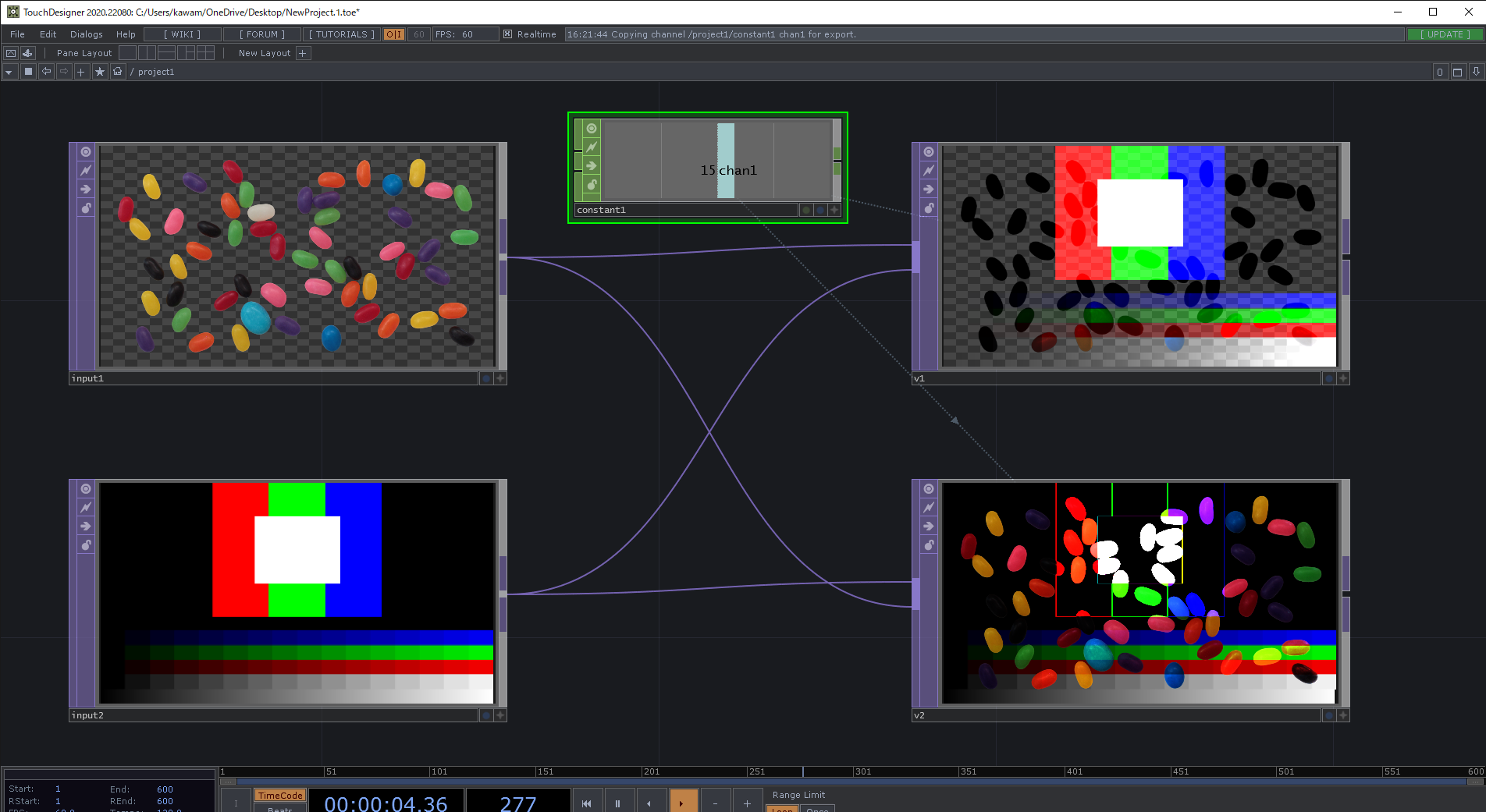Click the current frame number 277
Screen dimensions: 1486x812
click(x=518, y=803)
